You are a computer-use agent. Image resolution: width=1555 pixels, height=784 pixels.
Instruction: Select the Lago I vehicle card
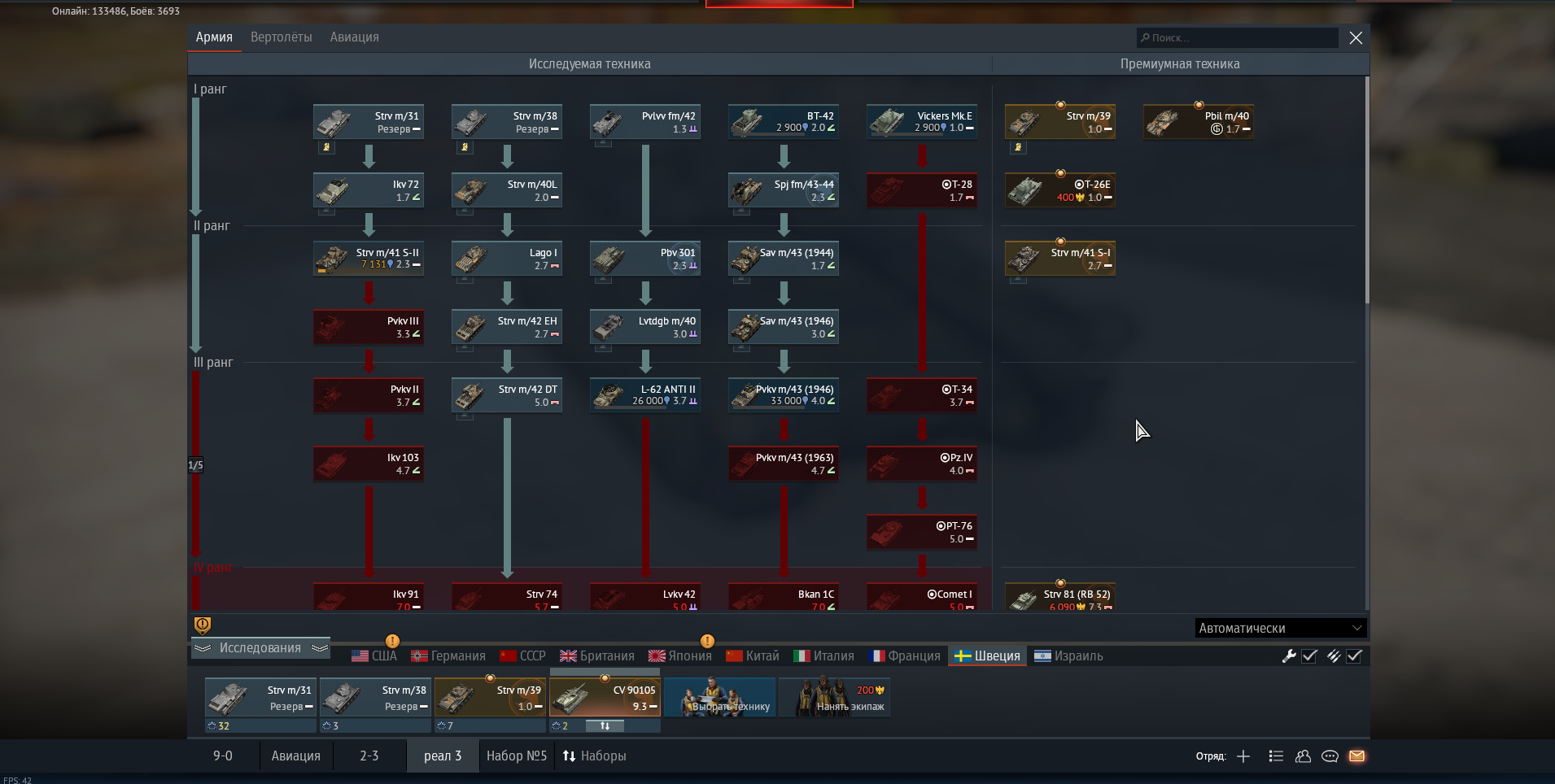click(507, 259)
